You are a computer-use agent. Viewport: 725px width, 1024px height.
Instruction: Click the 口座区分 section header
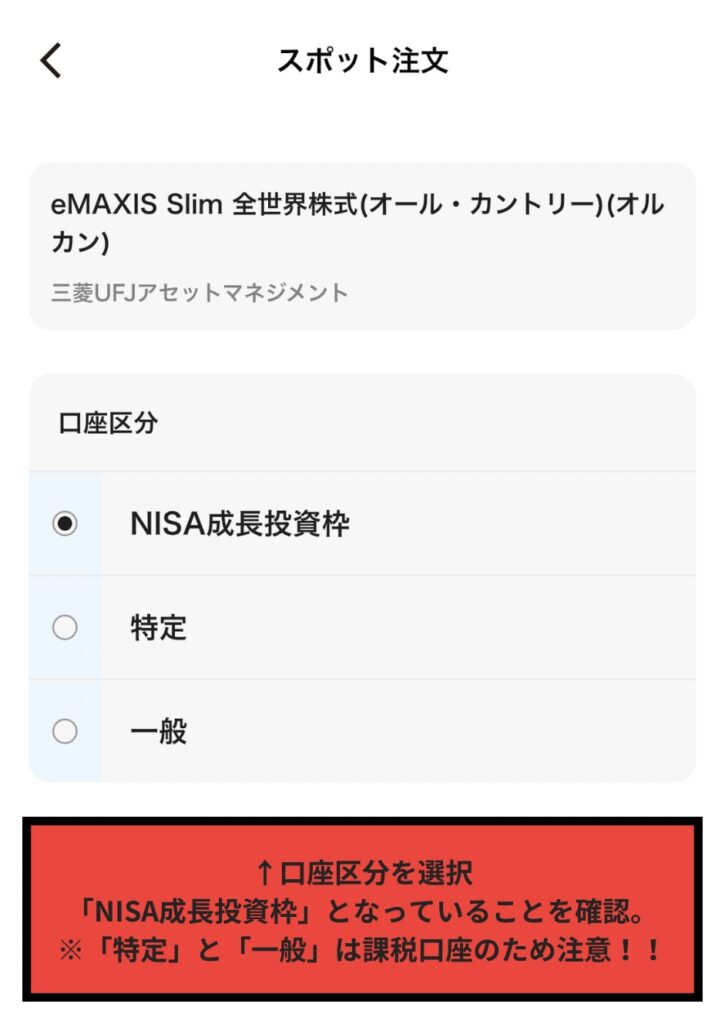[108, 423]
